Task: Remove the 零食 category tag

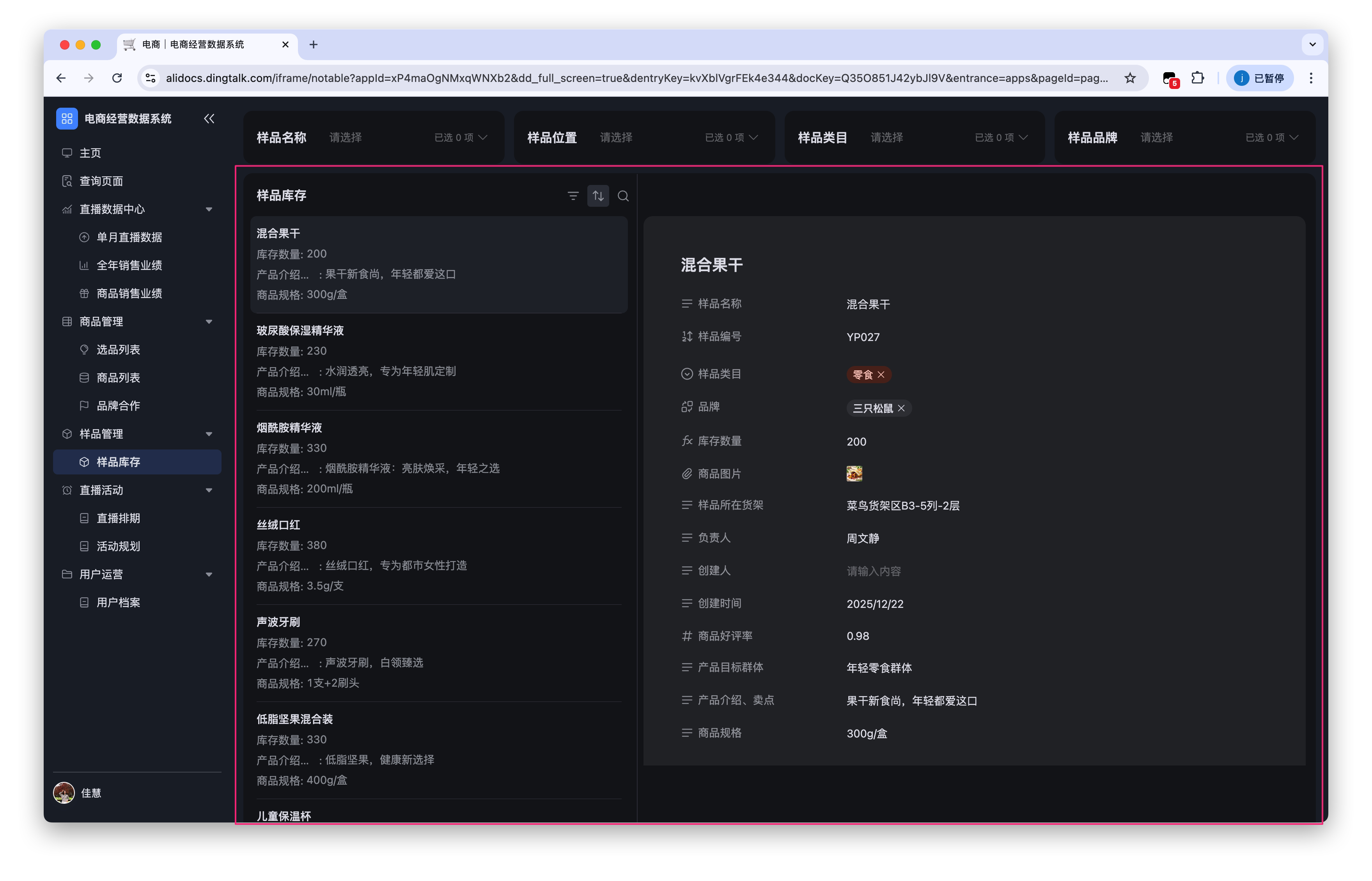Action: pyautogui.click(x=881, y=375)
